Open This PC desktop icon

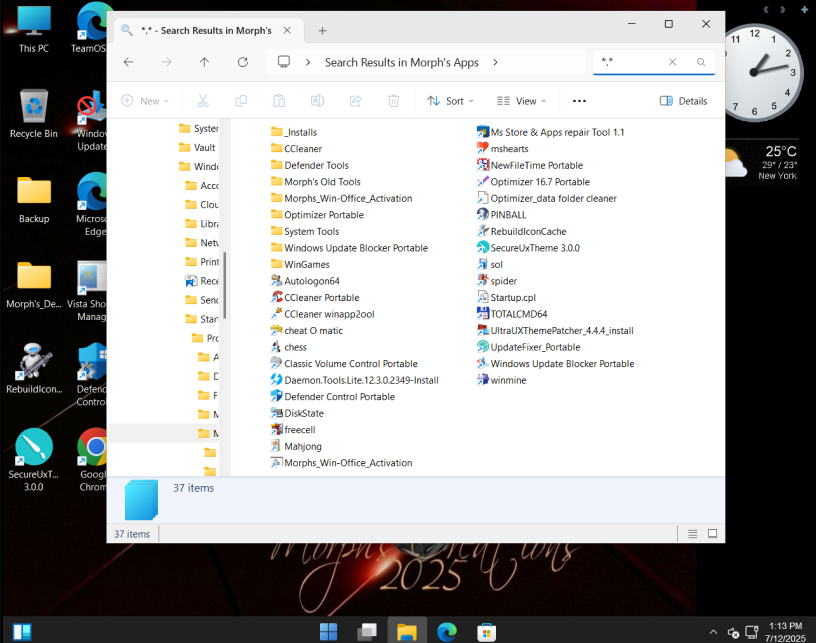pyautogui.click(x=34, y=29)
